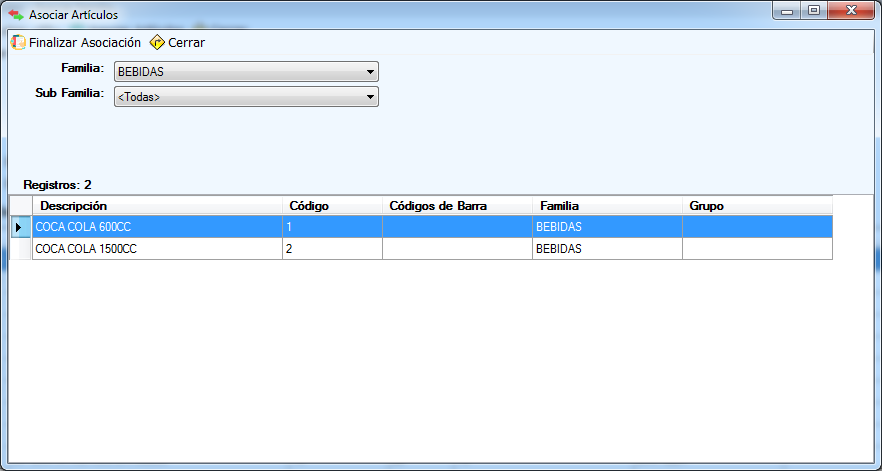882x471 pixels.
Task: Click the Finalizar Asociación label
Action: coord(85,42)
